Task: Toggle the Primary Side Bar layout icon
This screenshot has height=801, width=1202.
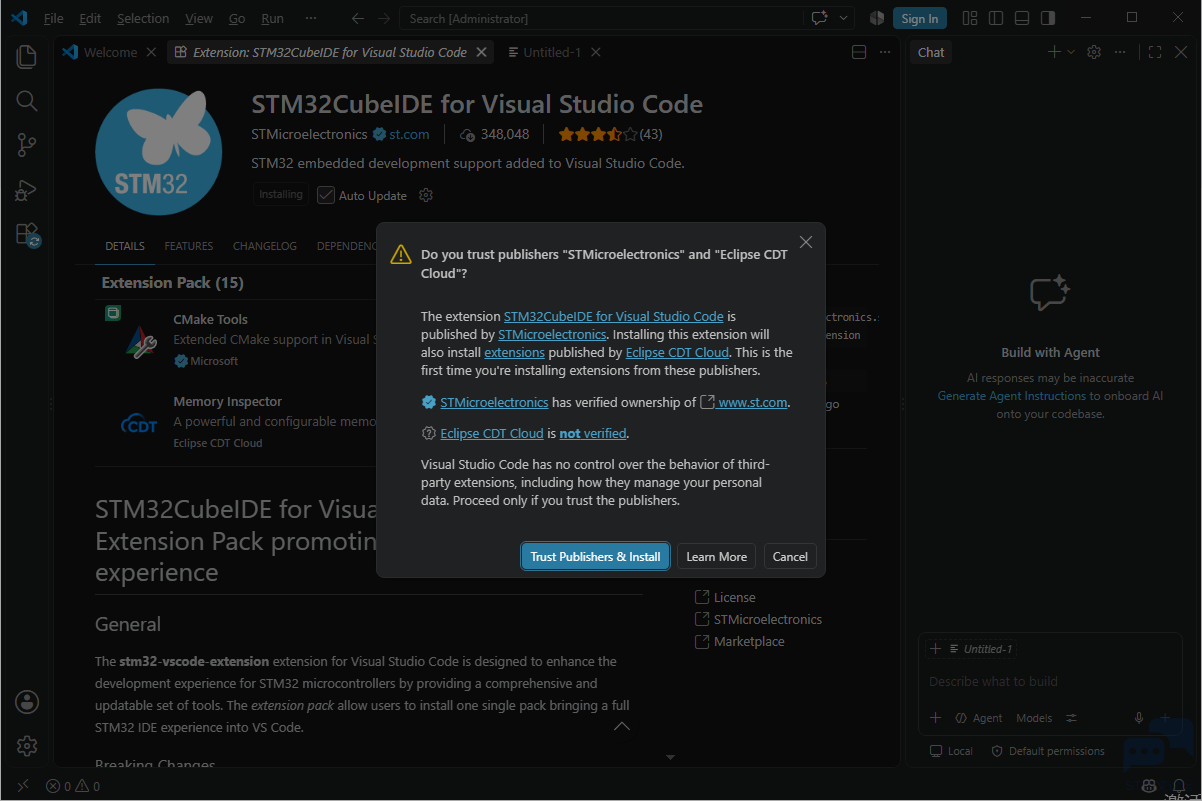Action: point(996,18)
